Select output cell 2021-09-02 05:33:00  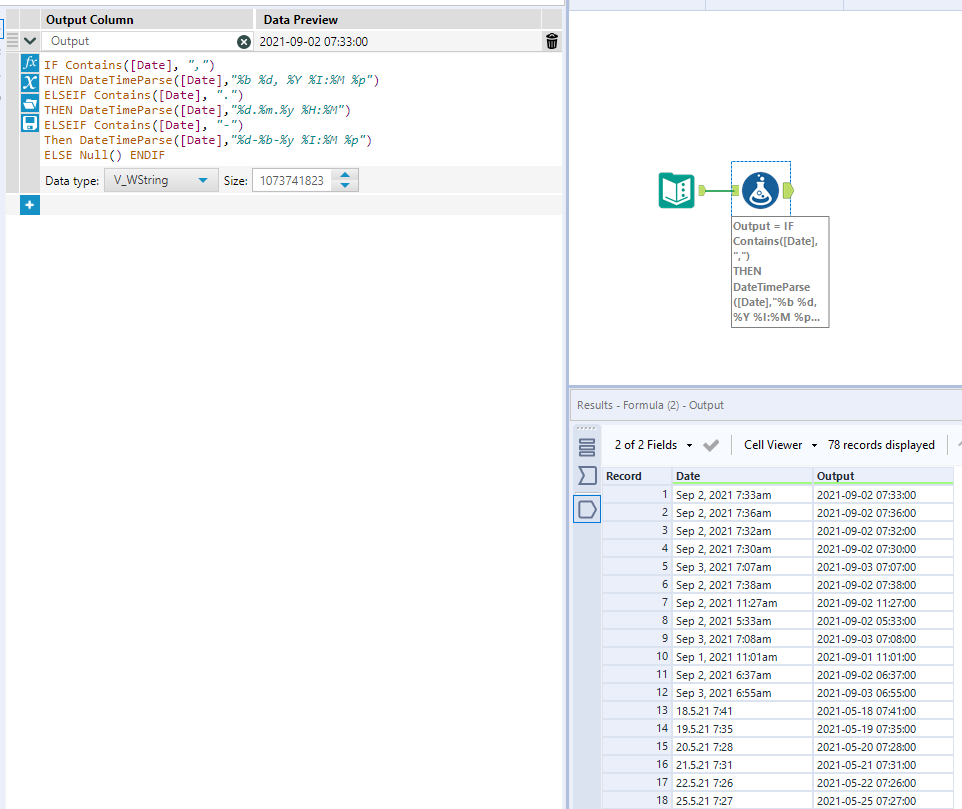(883, 621)
